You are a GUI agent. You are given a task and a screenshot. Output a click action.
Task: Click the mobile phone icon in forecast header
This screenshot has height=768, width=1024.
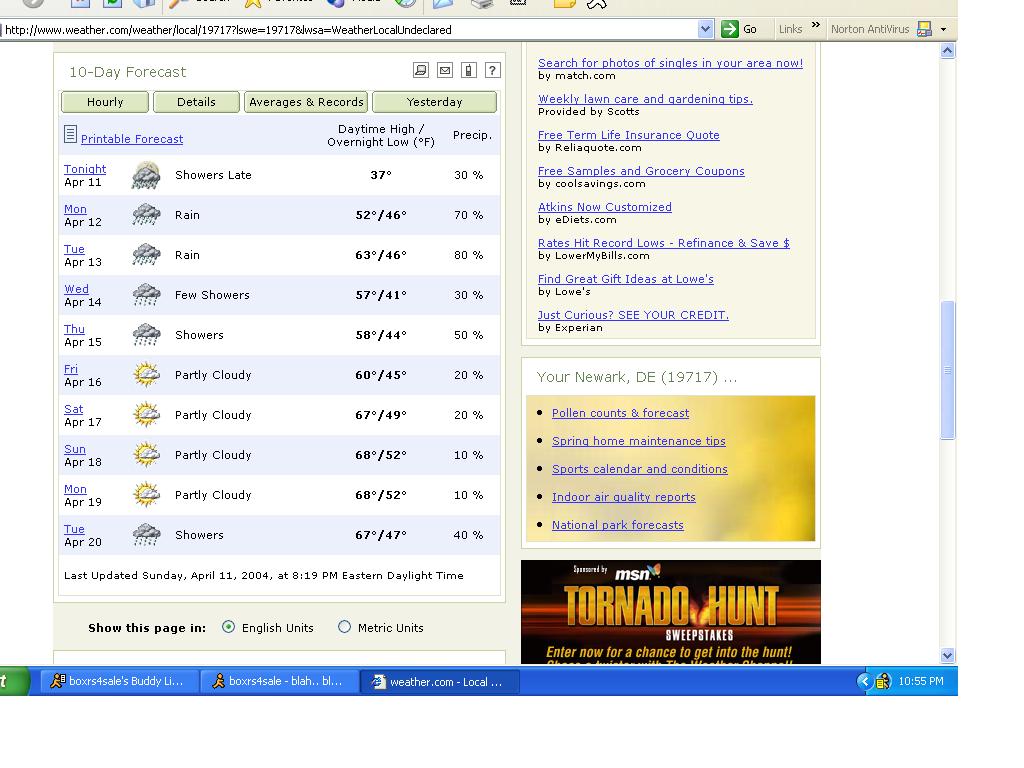click(469, 70)
